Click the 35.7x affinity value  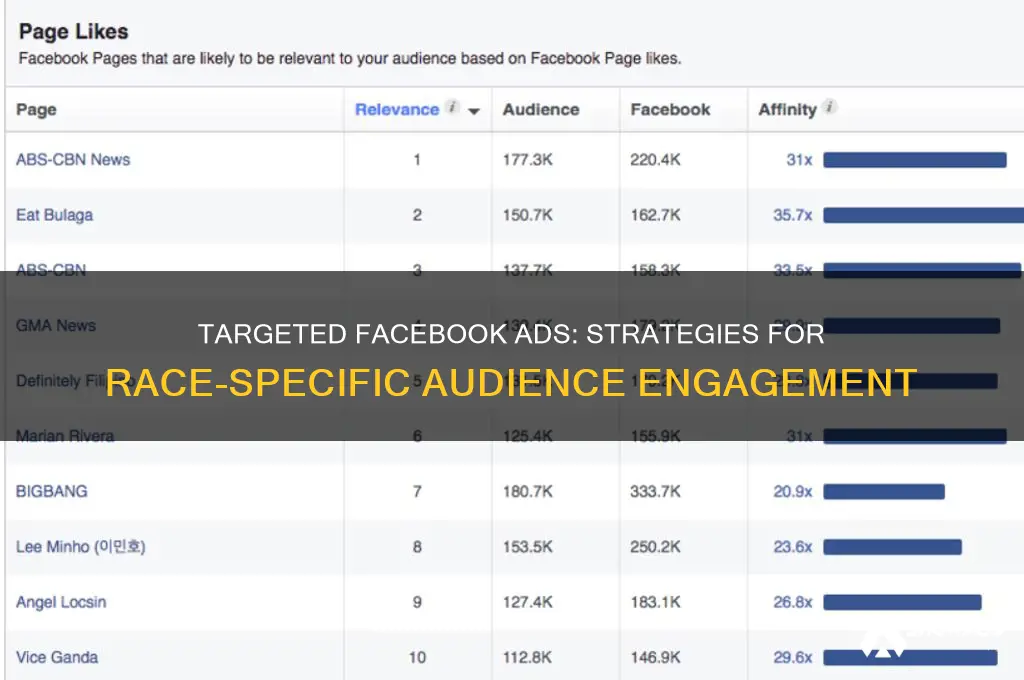pos(793,215)
